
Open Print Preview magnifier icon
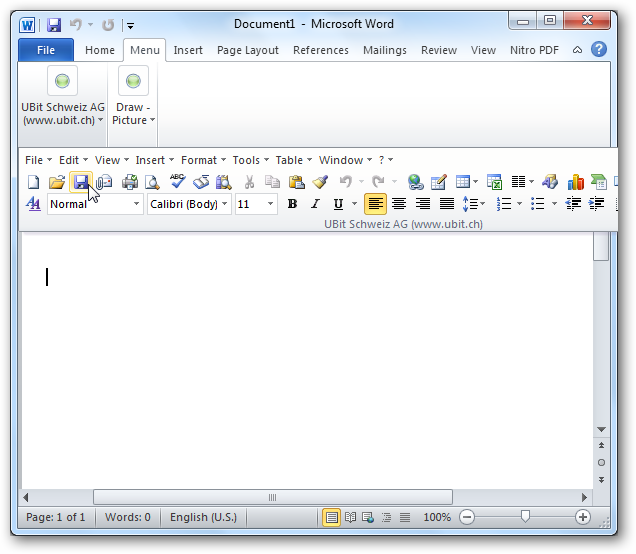click(x=152, y=182)
